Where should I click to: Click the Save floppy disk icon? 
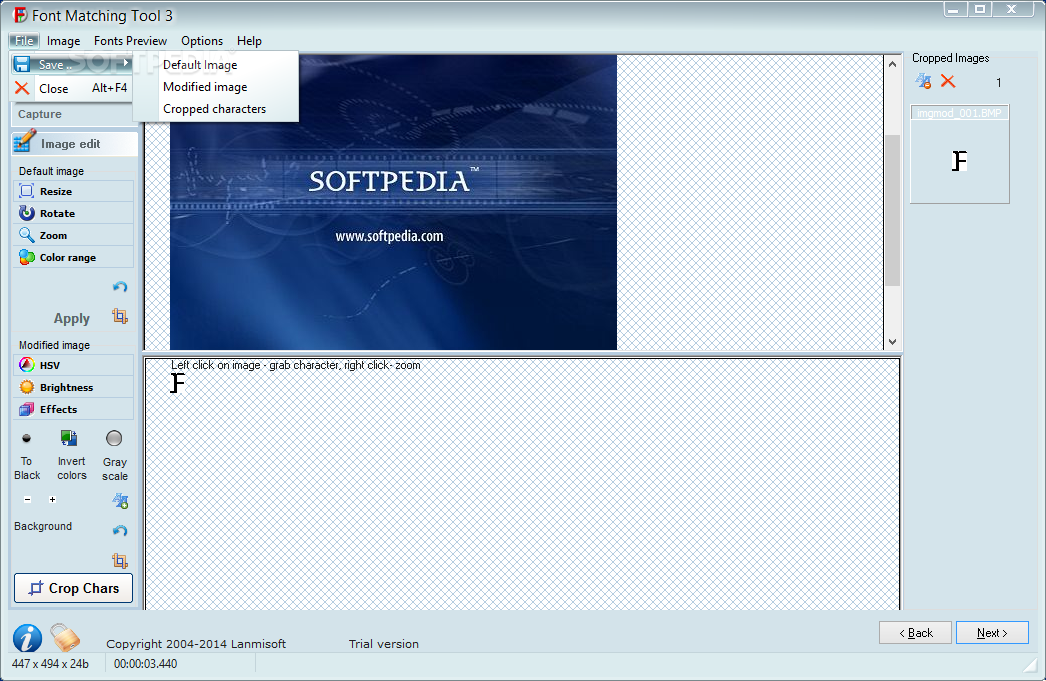pyautogui.click(x=22, y=64)
